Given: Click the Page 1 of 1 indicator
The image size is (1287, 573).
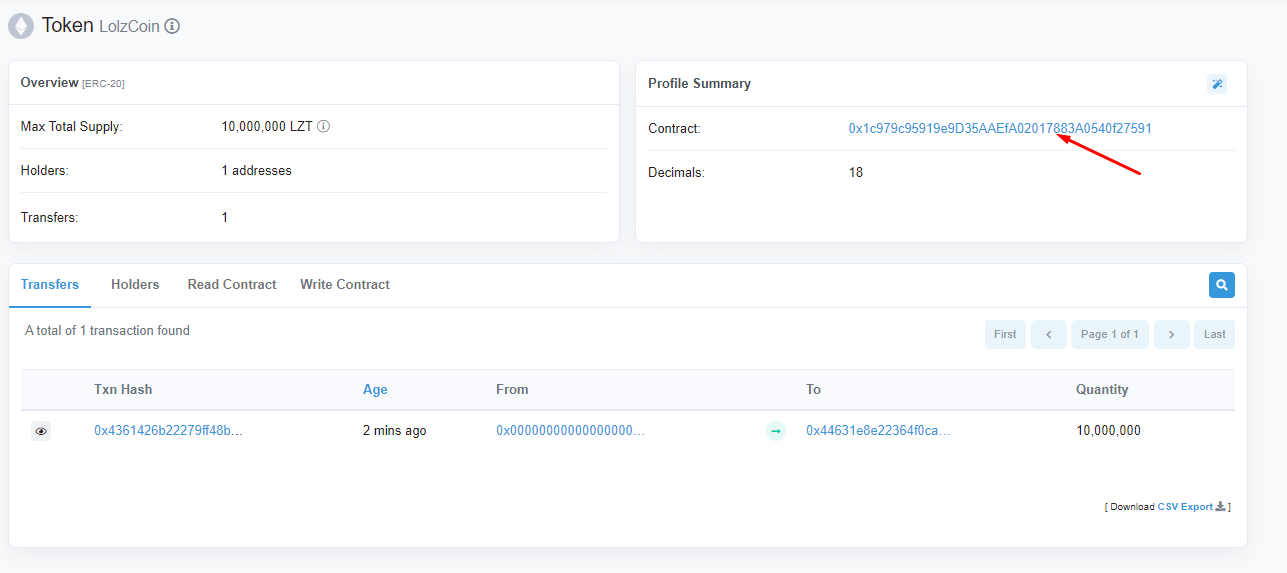Looking at the screenshot, I should [x=1110, y=334].
